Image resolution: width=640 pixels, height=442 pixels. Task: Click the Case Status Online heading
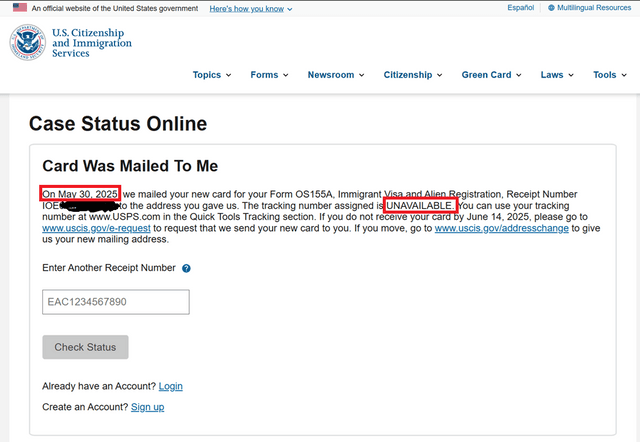click(x=118, y=124)
